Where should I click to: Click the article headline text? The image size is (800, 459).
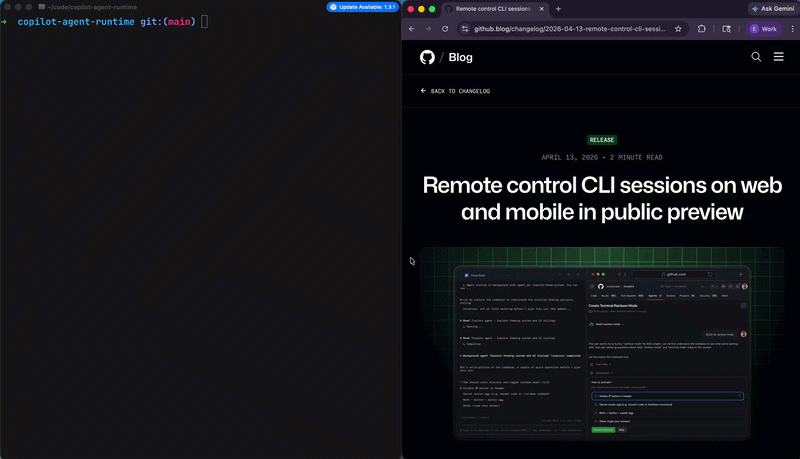[x=602, y=198]
